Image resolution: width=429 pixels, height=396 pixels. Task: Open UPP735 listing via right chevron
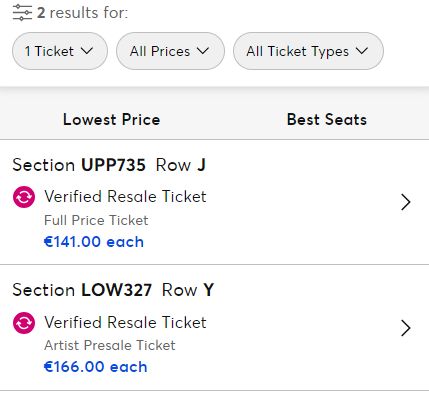click(x=405, y=202)
